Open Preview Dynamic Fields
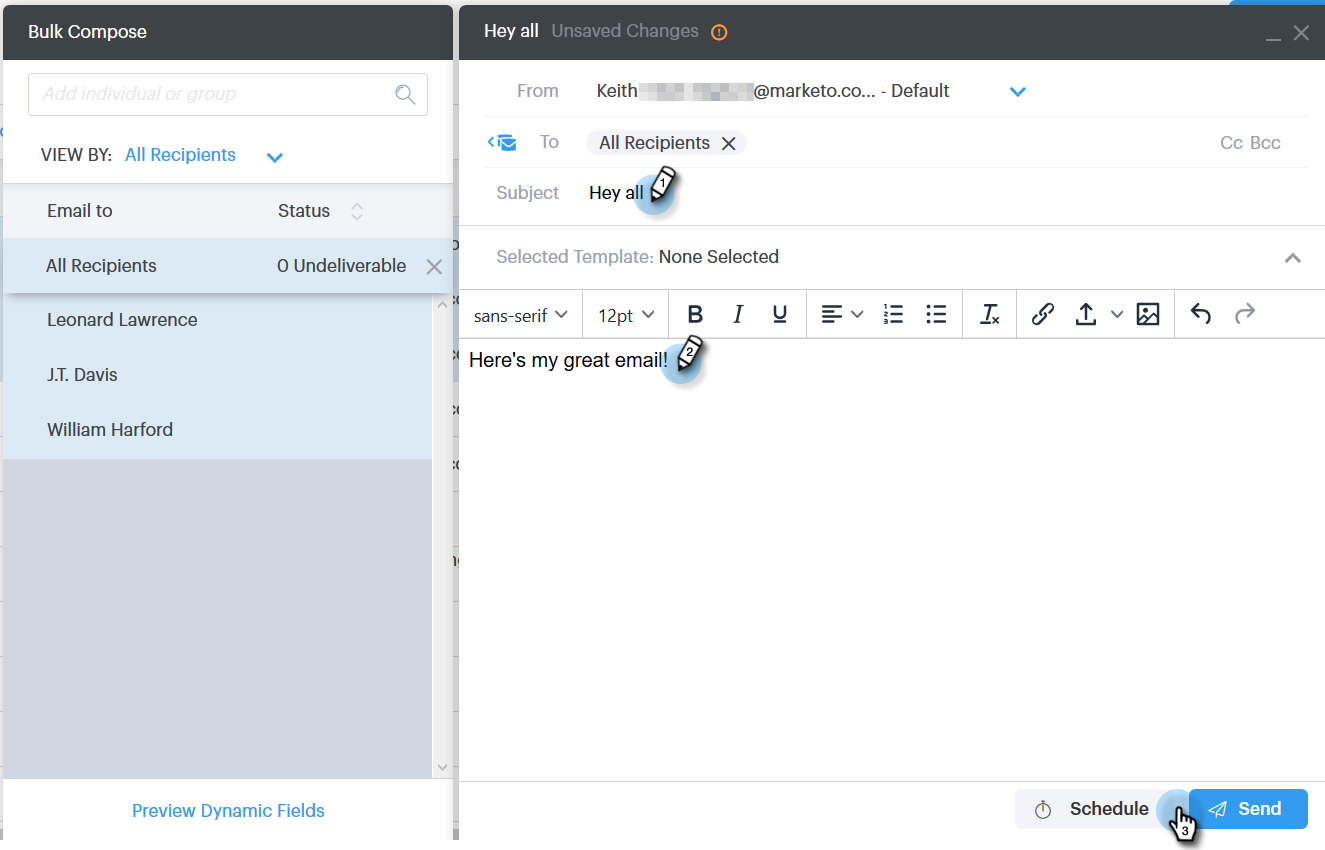Viewport: 1325px width, 850px height. [x=228, y=811]
